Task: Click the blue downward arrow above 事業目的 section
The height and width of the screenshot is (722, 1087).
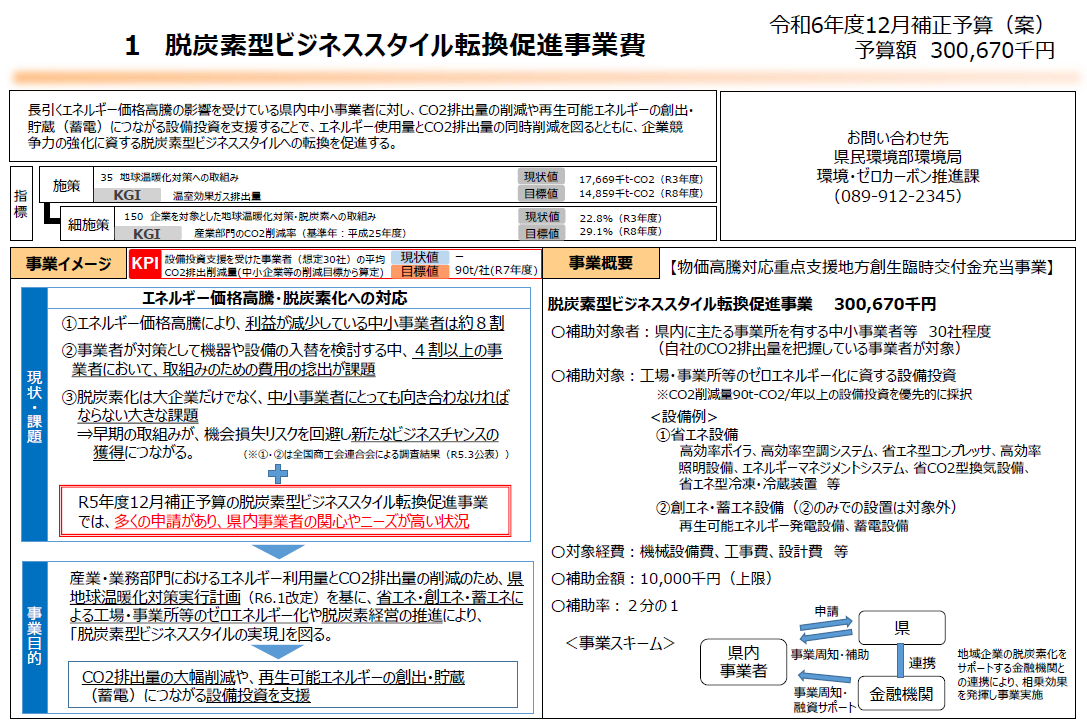Action: [276, 550]
